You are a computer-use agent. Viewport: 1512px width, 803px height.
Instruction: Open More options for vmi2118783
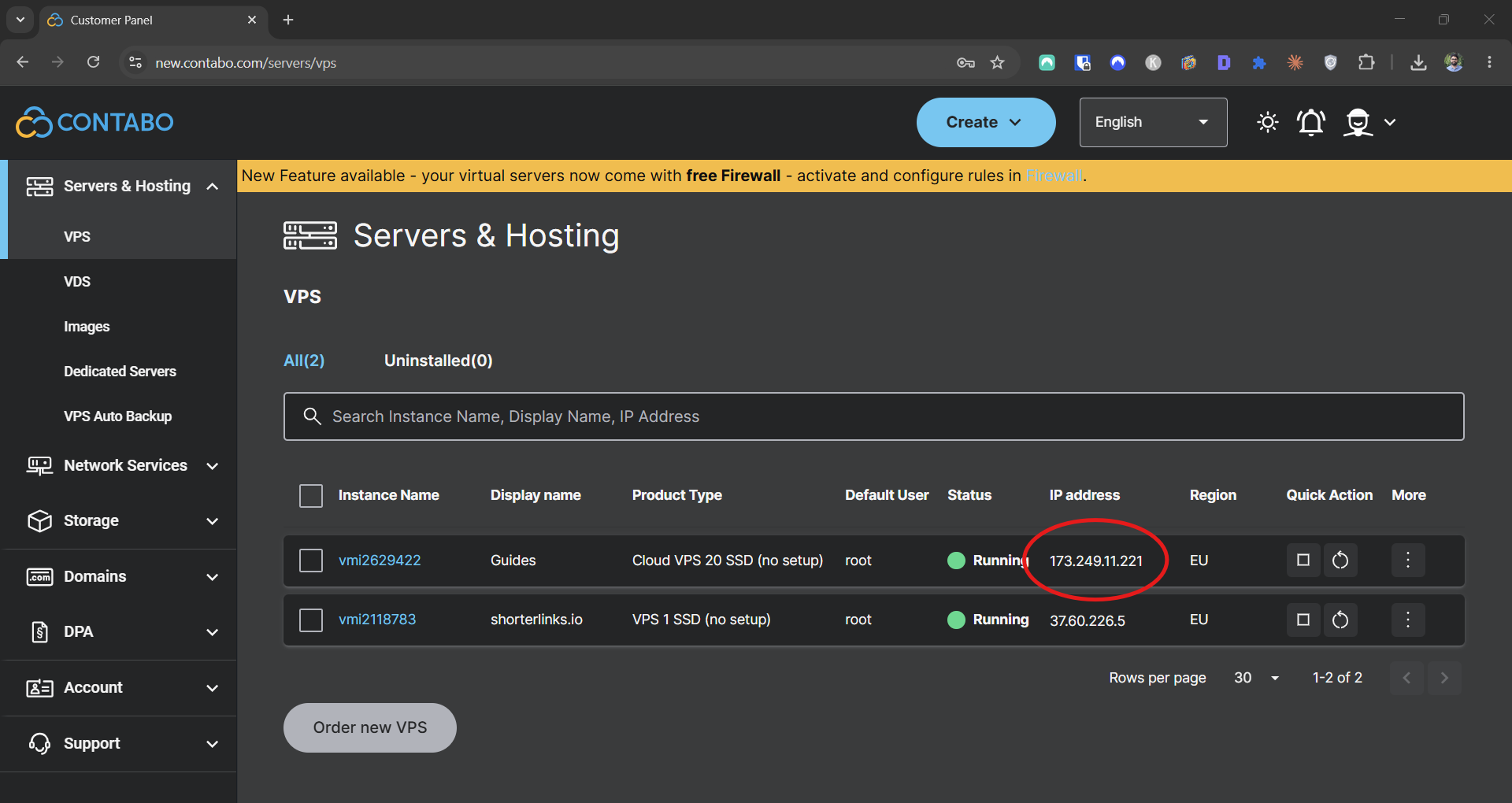click(1408, 620)
